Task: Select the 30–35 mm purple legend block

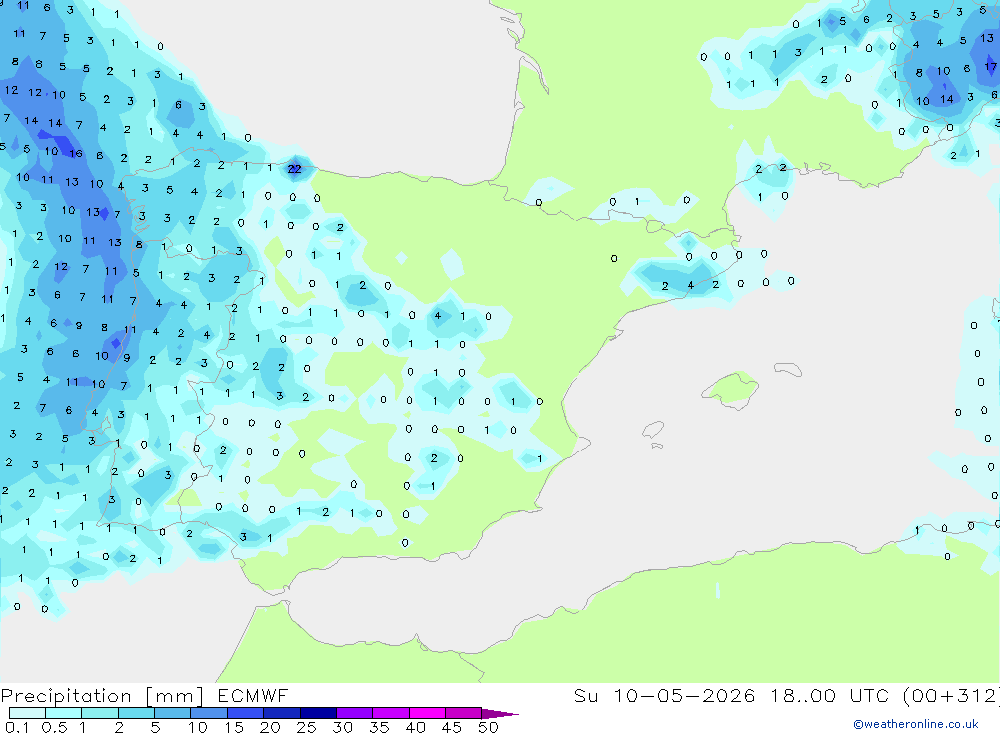Action: (x=354, y=713)
